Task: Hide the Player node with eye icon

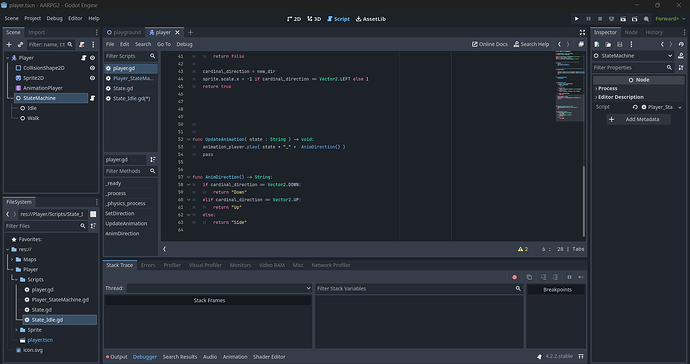Action: click(92, 58)
